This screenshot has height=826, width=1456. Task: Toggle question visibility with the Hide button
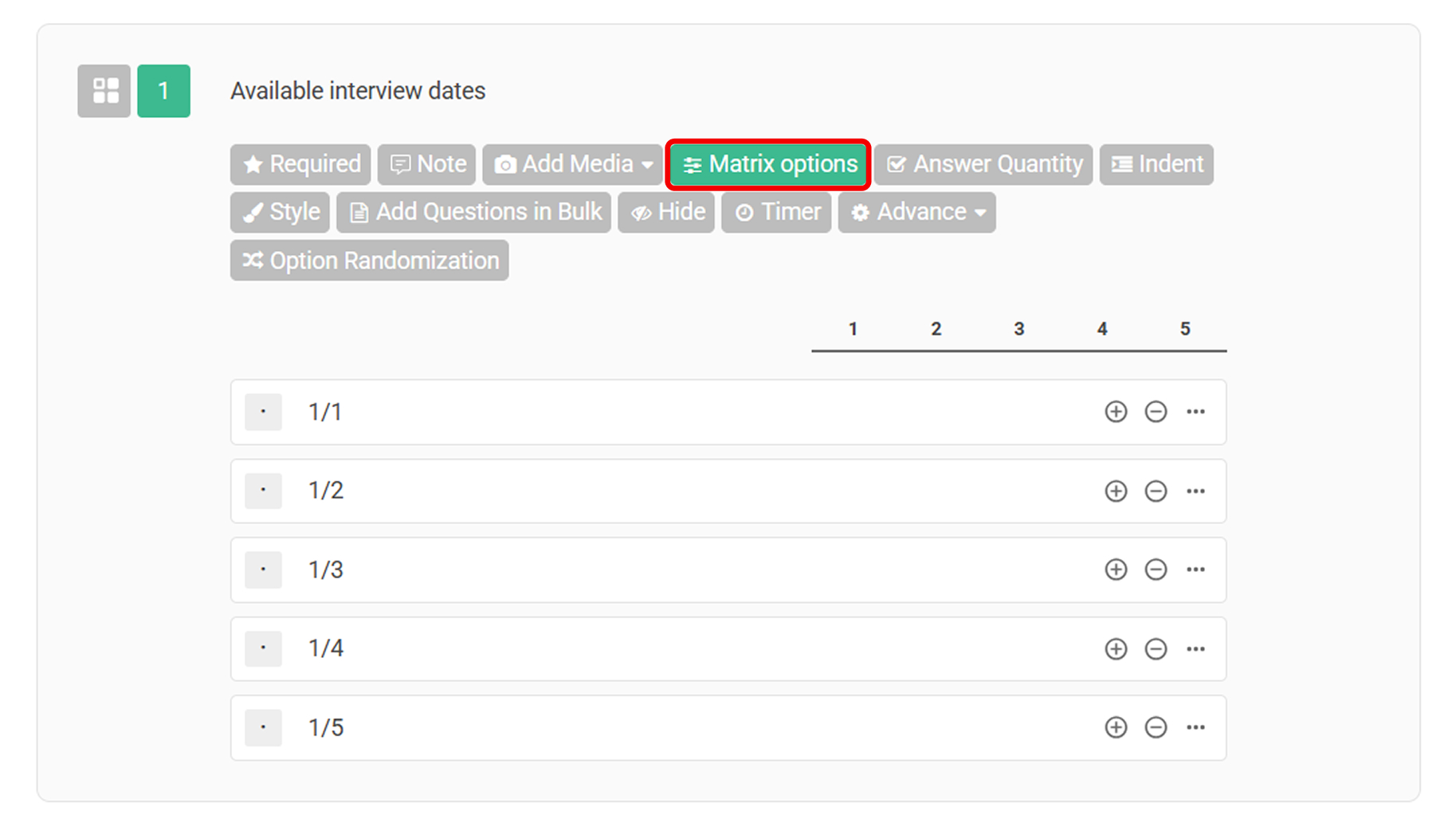pos(666,212)
